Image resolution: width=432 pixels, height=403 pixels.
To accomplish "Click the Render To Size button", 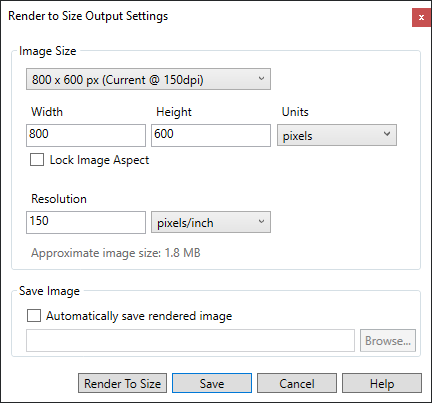I will [123, 383].
